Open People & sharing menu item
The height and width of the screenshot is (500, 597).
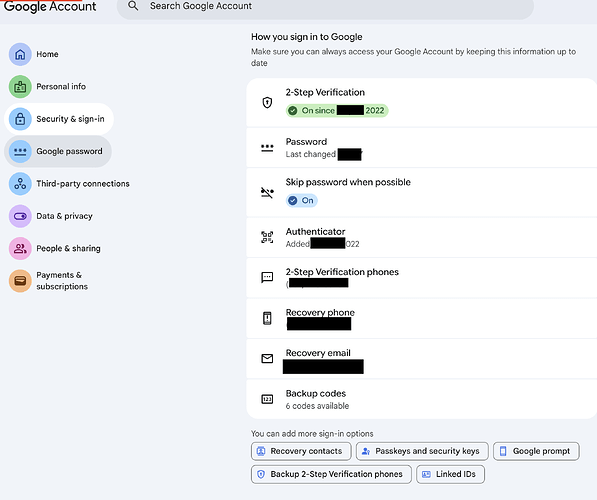click(x=68, y=248)
